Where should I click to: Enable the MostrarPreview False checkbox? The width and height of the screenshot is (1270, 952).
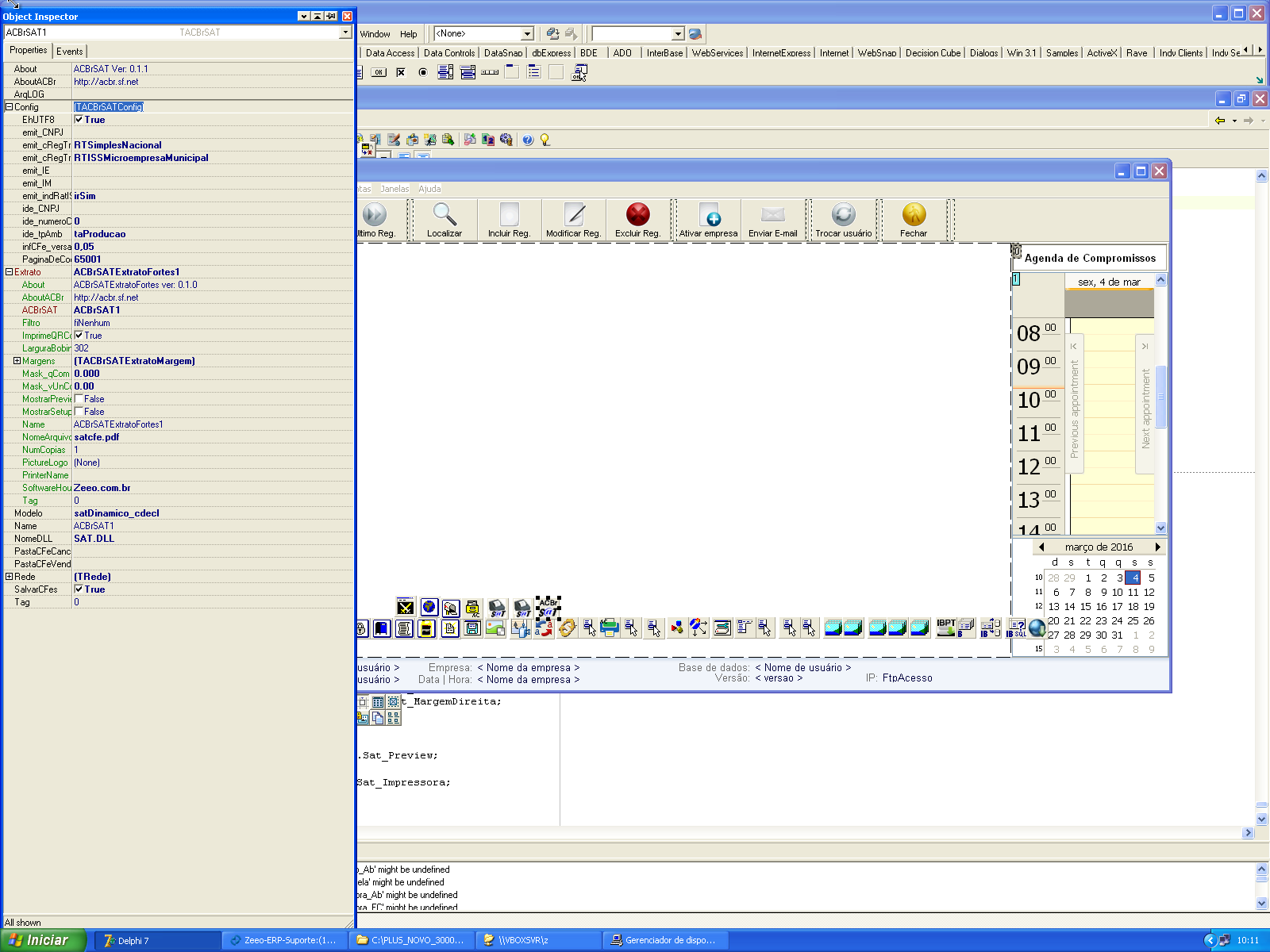(x=79, y=399)
